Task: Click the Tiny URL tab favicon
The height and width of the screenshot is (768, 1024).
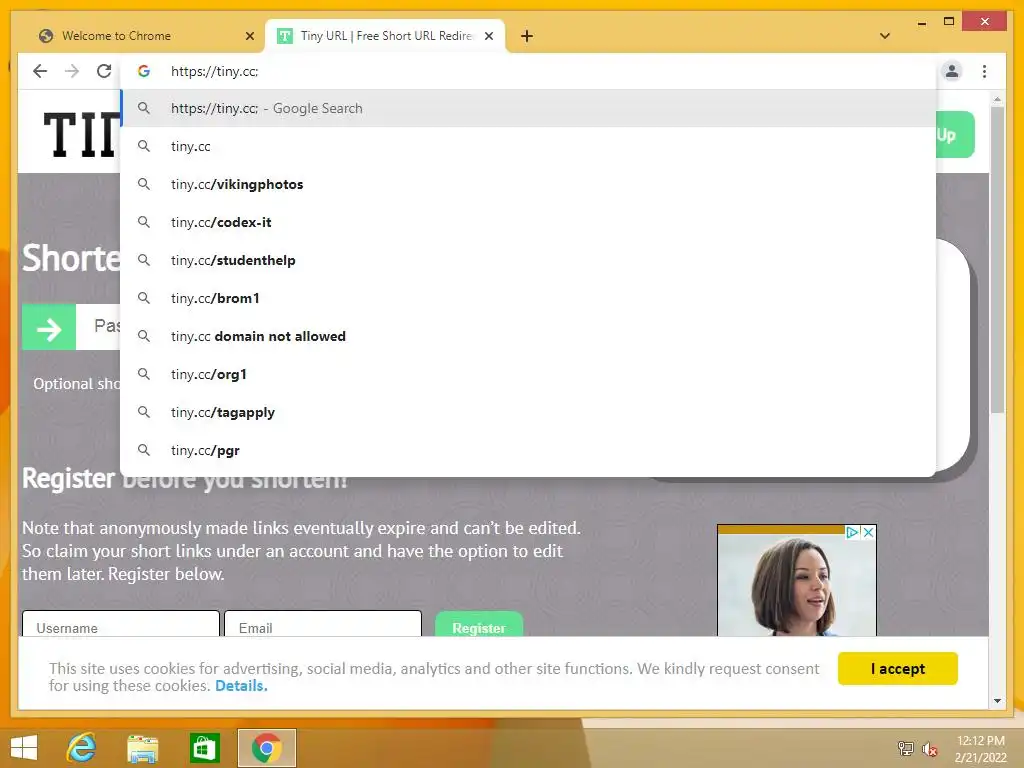Action: 285,36
